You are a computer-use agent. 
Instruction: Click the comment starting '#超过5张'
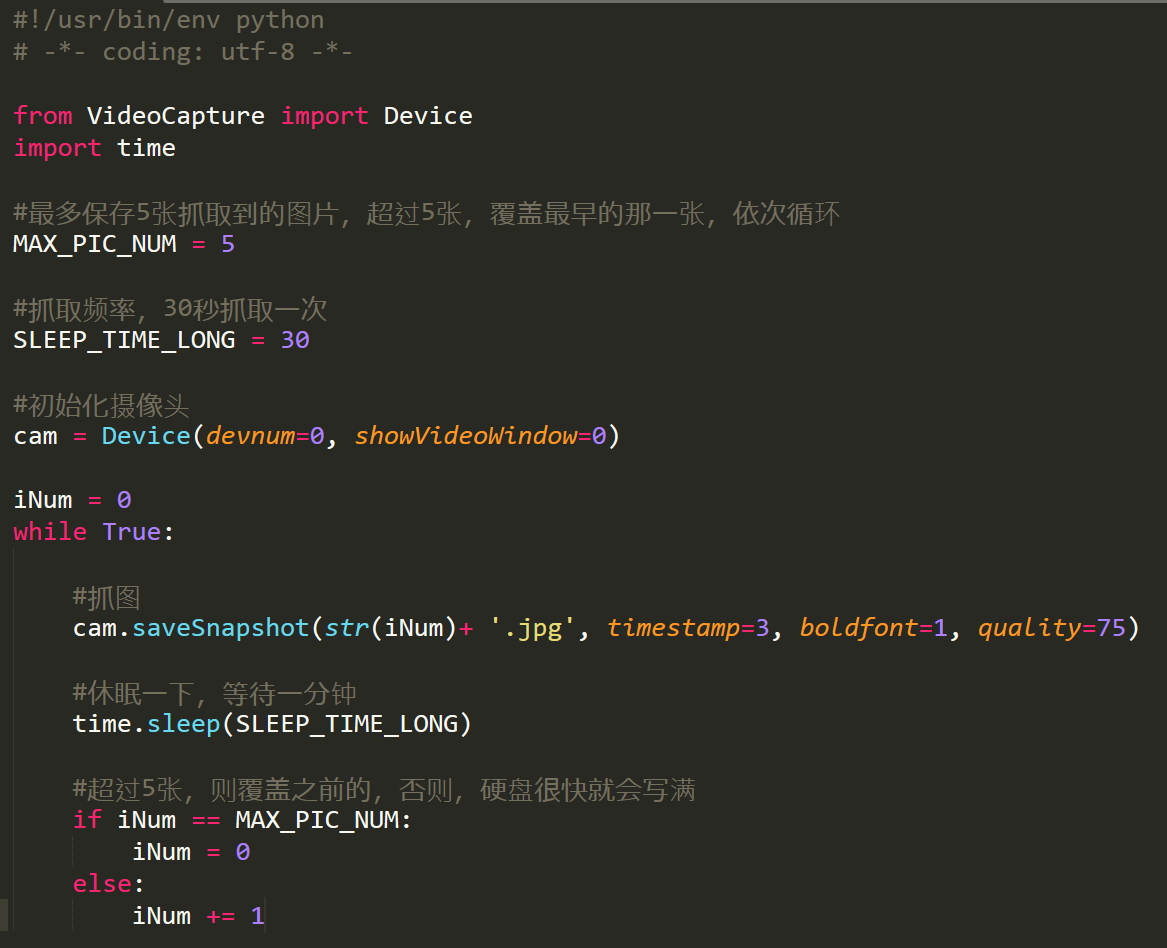point(384,790)
